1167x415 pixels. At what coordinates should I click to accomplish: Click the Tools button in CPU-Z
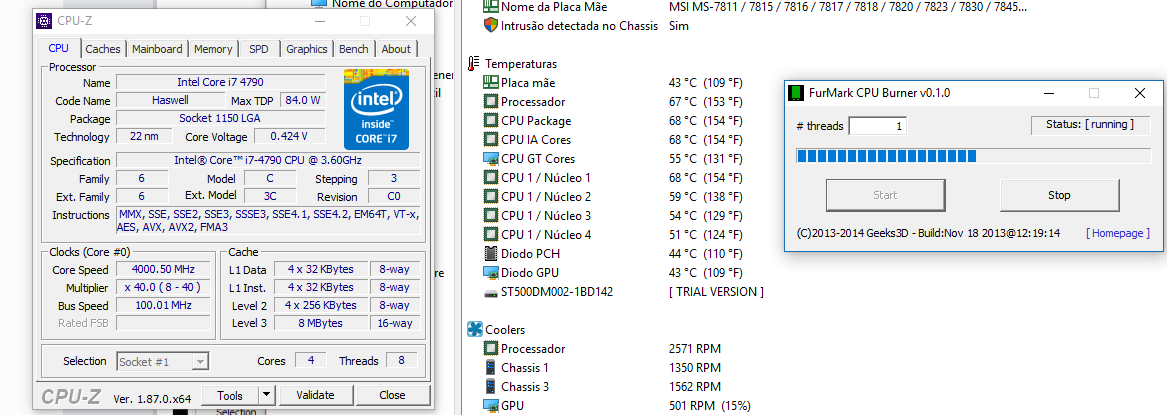pyautogui.click(x=230, y=395)
